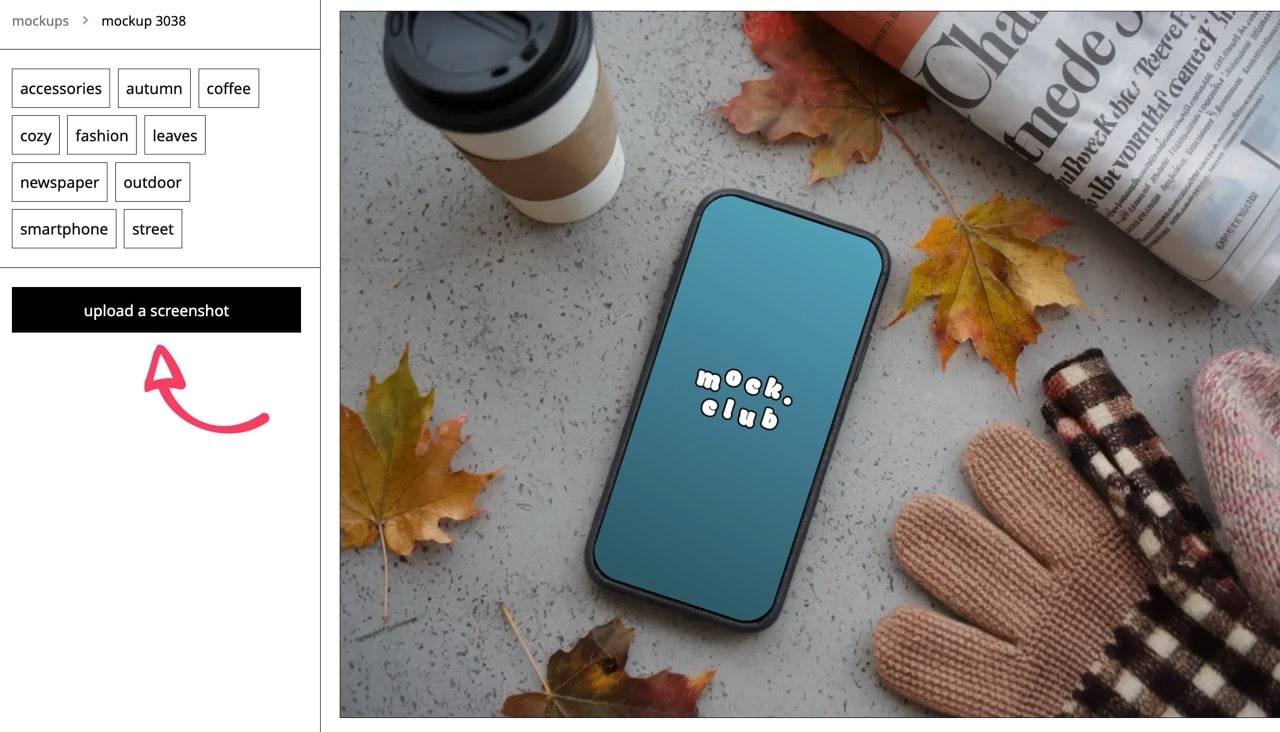
Task: Pick the 'leaves' tag
Action: tap(175, 135)
